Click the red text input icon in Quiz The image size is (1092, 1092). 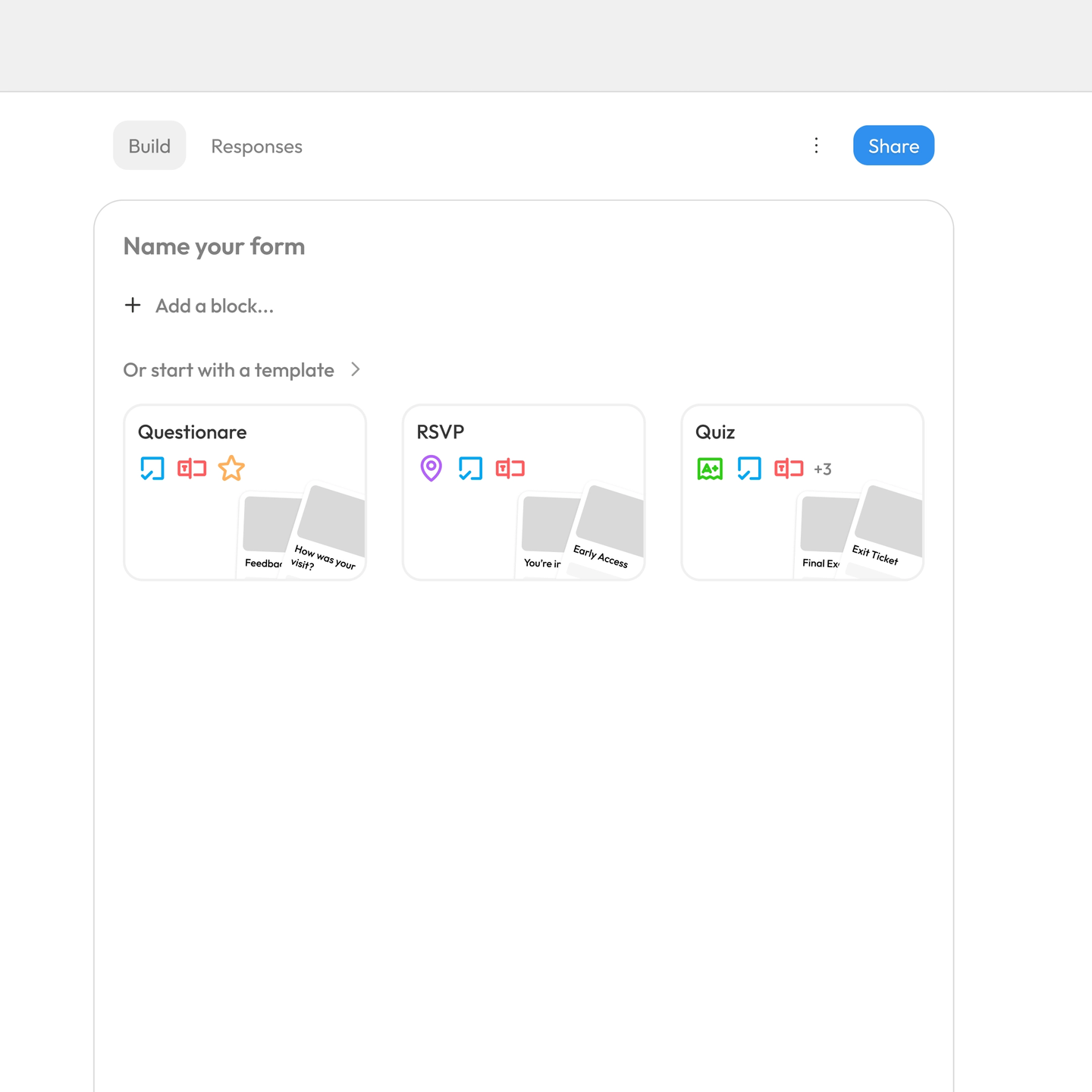[x=789, y=469]
